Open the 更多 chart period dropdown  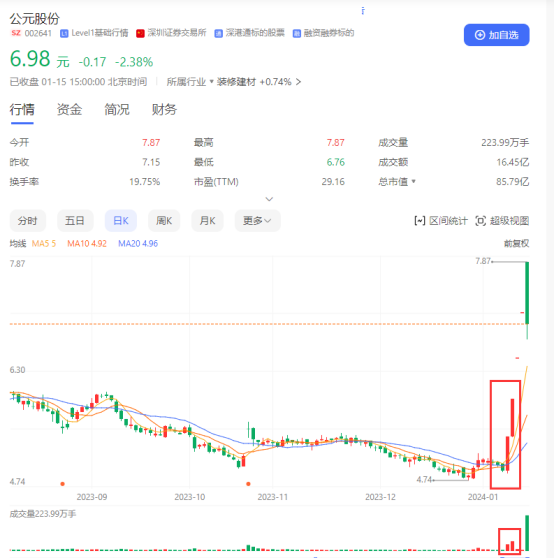[257, 221]
